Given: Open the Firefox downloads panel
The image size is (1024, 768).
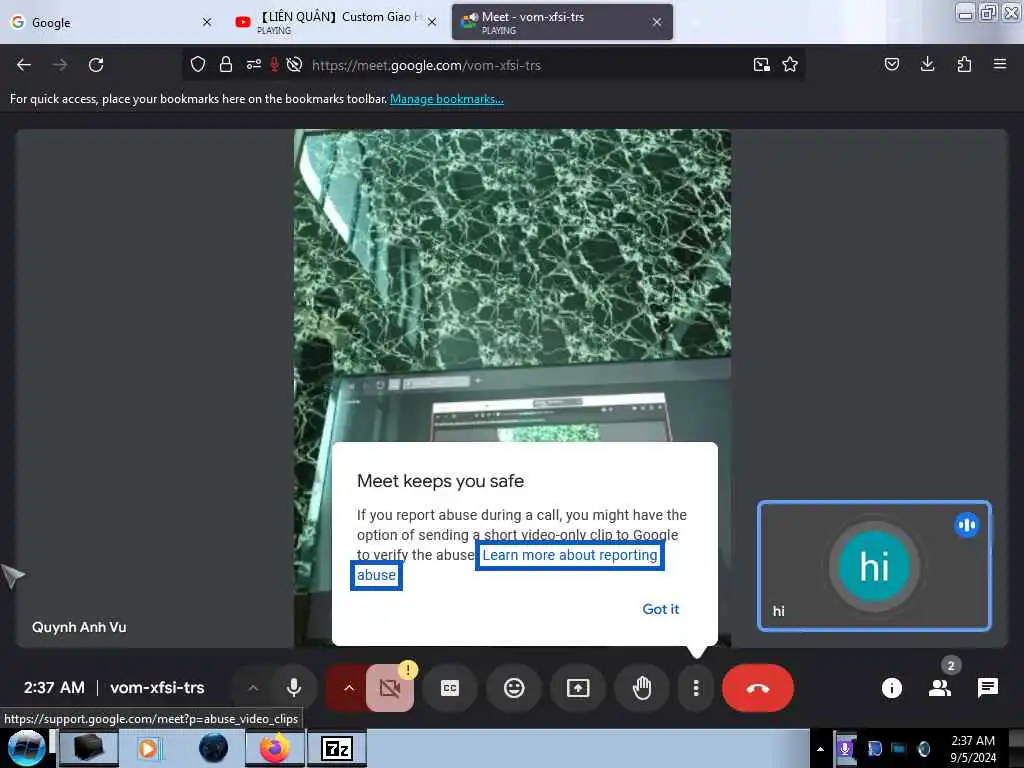Looking at the screenshot, I should 927,65.
